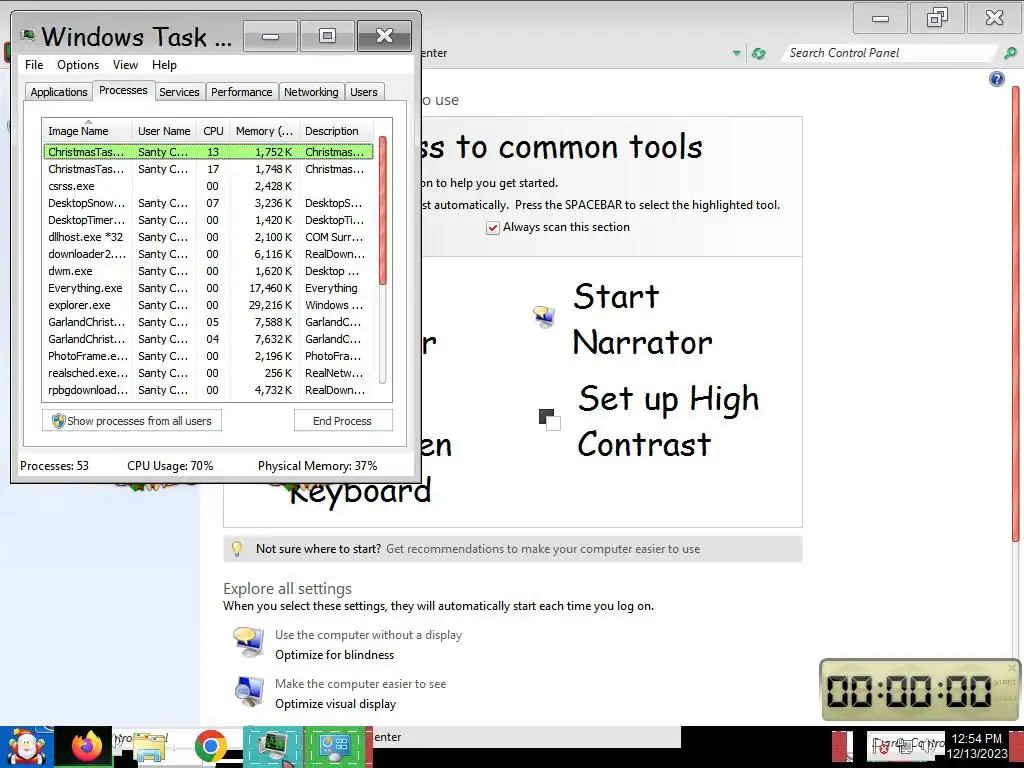This screenshot has width=1024, height=768.
Task: Select the PhotoFrame process row
Action: (x=208, y=356)
